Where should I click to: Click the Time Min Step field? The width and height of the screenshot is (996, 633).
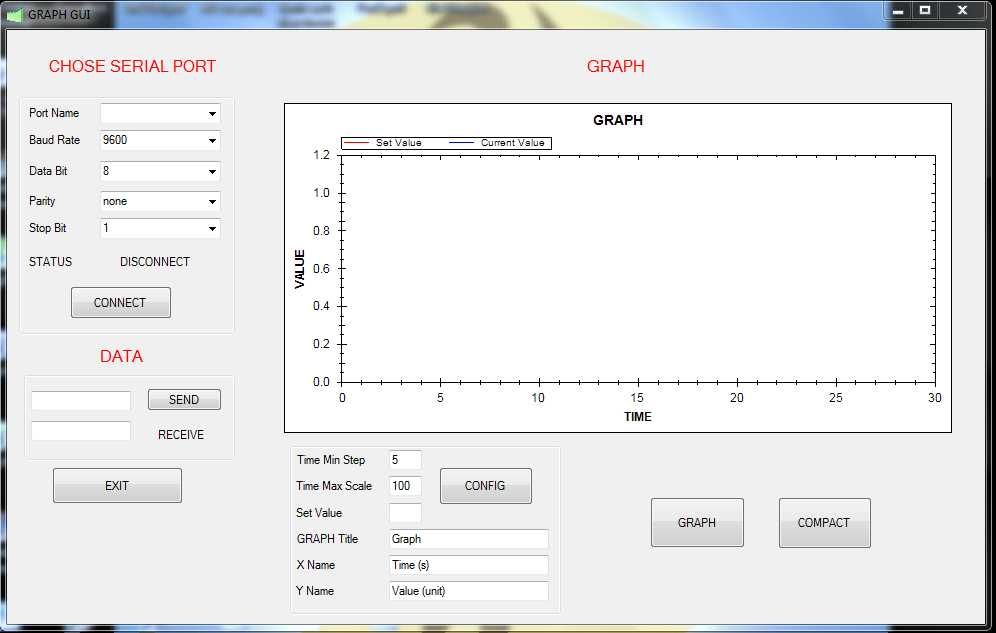pyautogui.click(x=405, y=460)
